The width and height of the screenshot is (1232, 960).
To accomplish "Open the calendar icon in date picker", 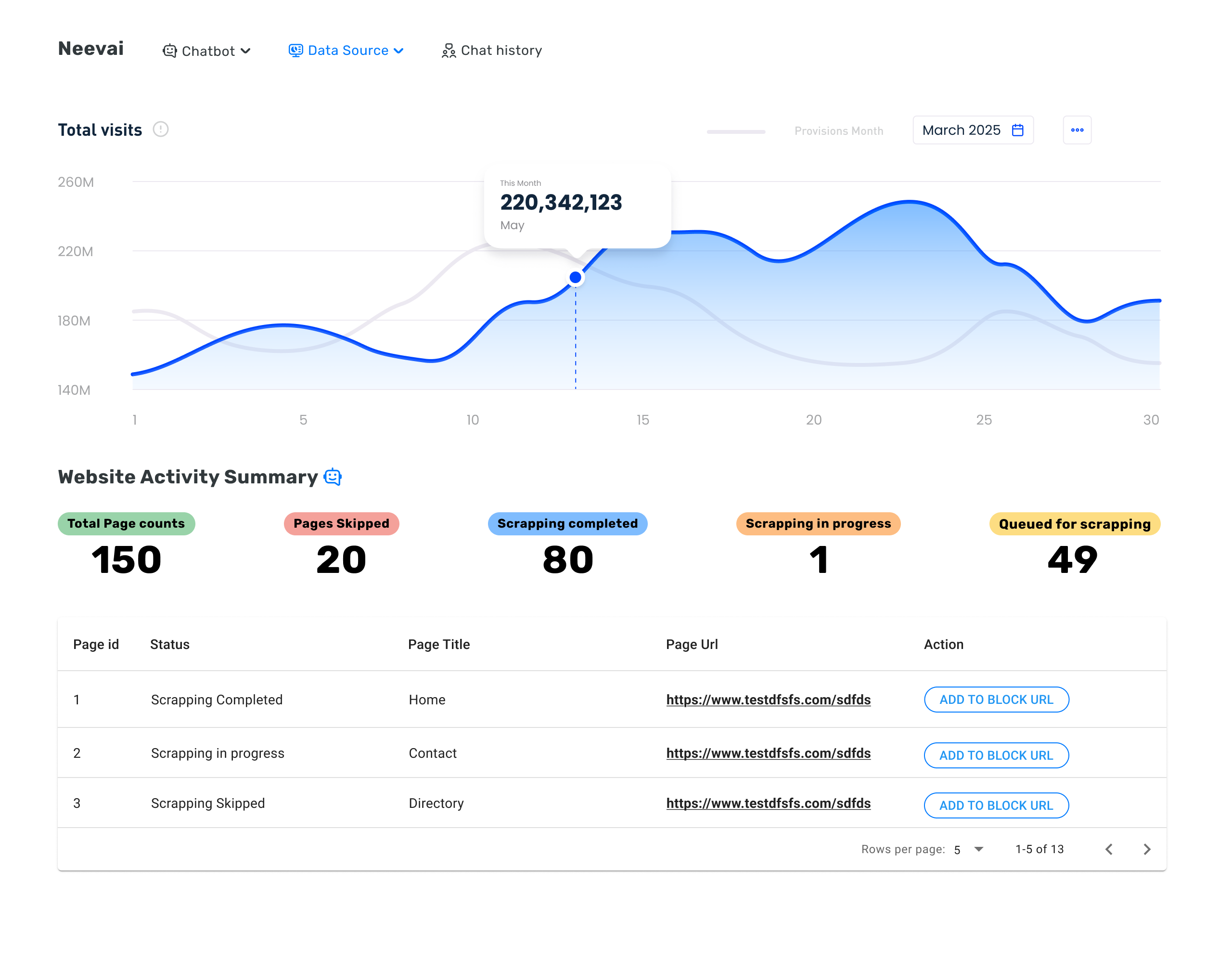I will (1018, 130).
